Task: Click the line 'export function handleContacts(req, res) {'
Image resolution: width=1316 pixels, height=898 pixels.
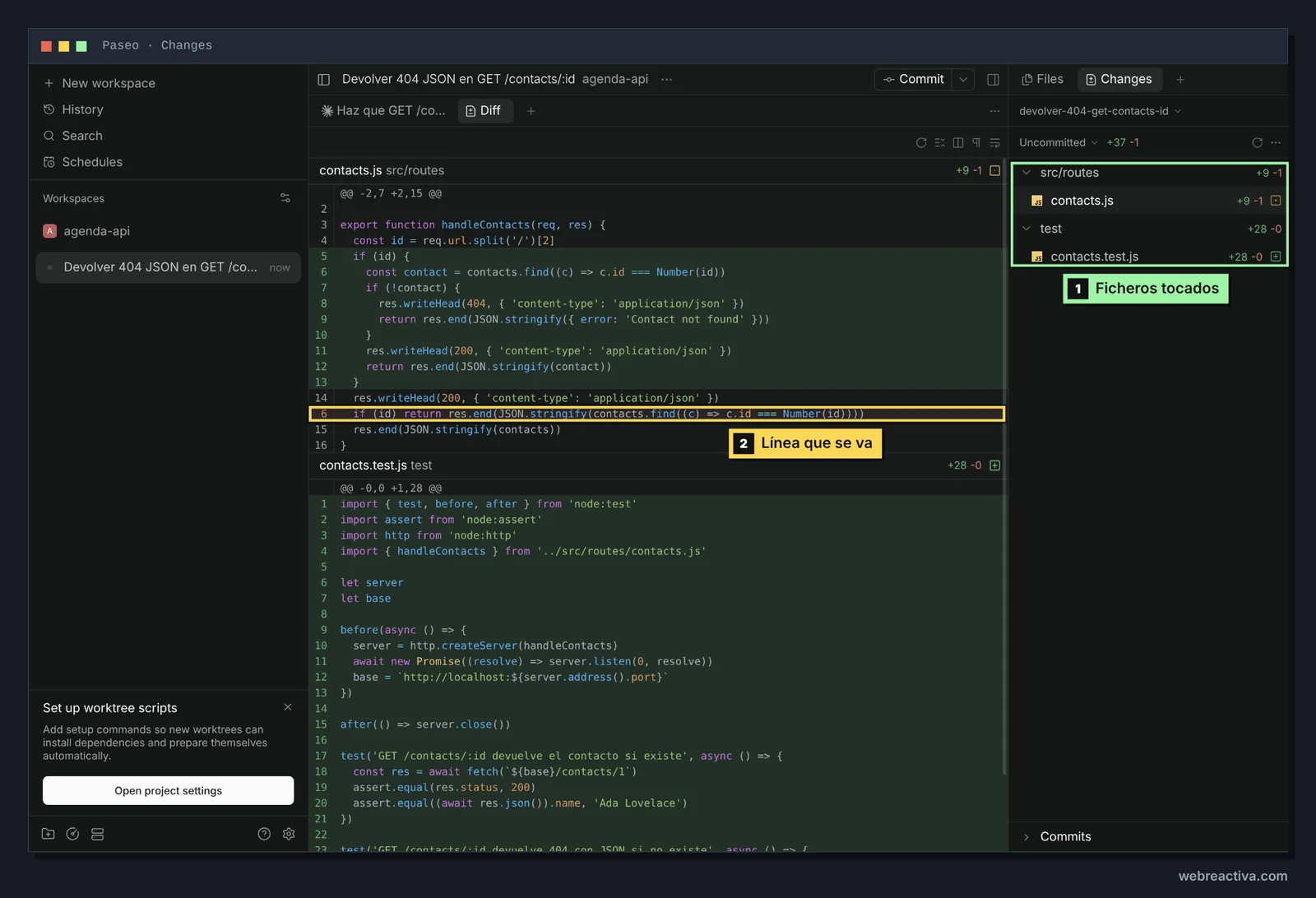Action: tap(473, 225)
